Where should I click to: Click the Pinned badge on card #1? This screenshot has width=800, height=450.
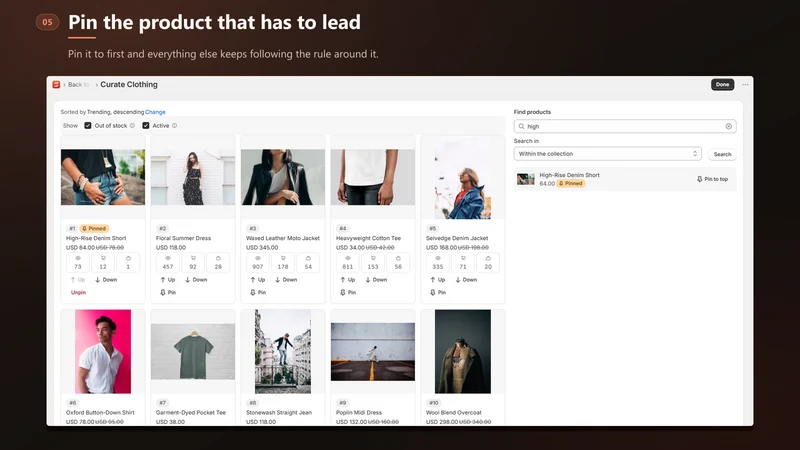[x=94, y=229]
